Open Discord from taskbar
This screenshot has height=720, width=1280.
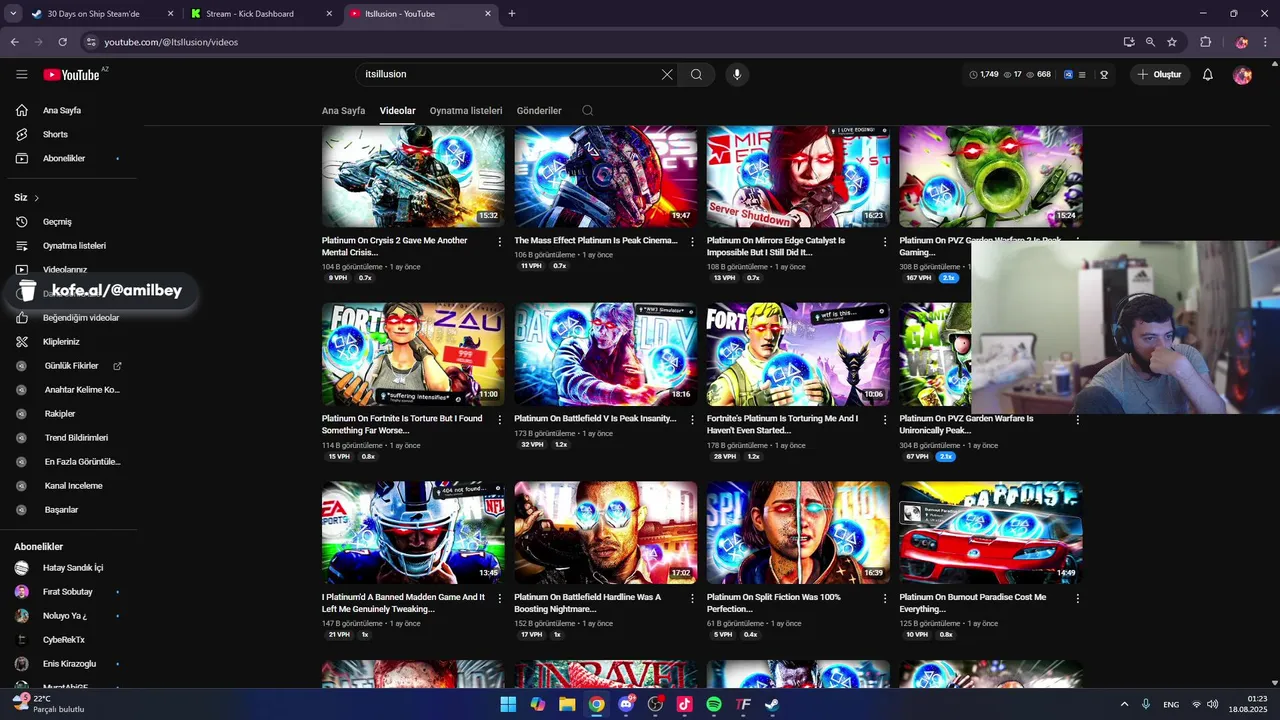(x=627, y=704)
